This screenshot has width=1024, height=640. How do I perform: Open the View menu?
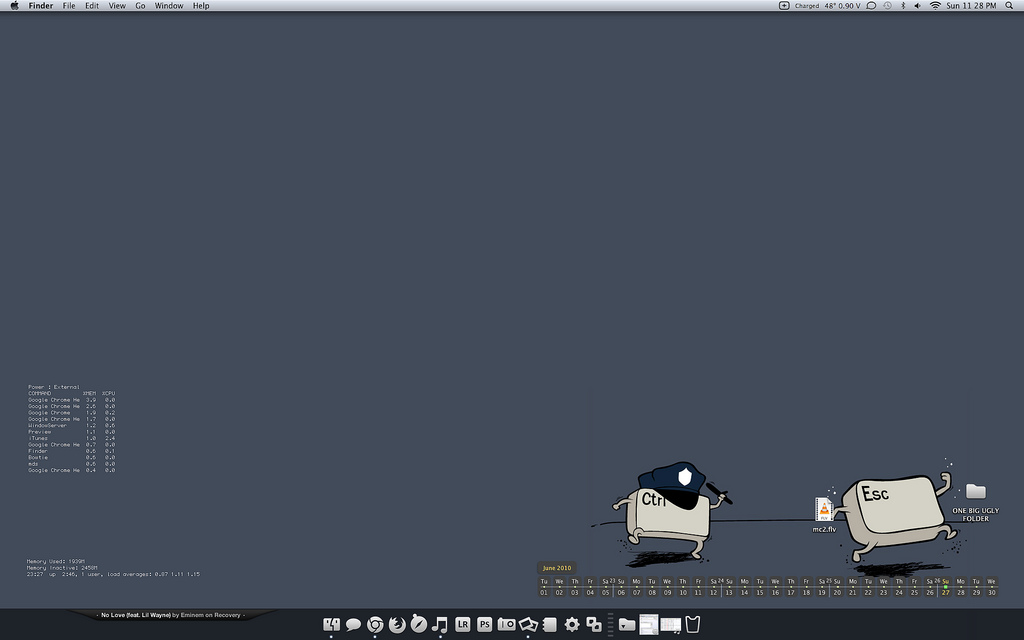(x=117, y=6)
